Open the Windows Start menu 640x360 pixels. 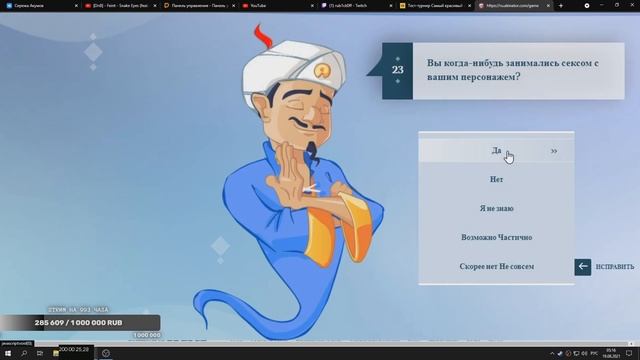[8, 353]
